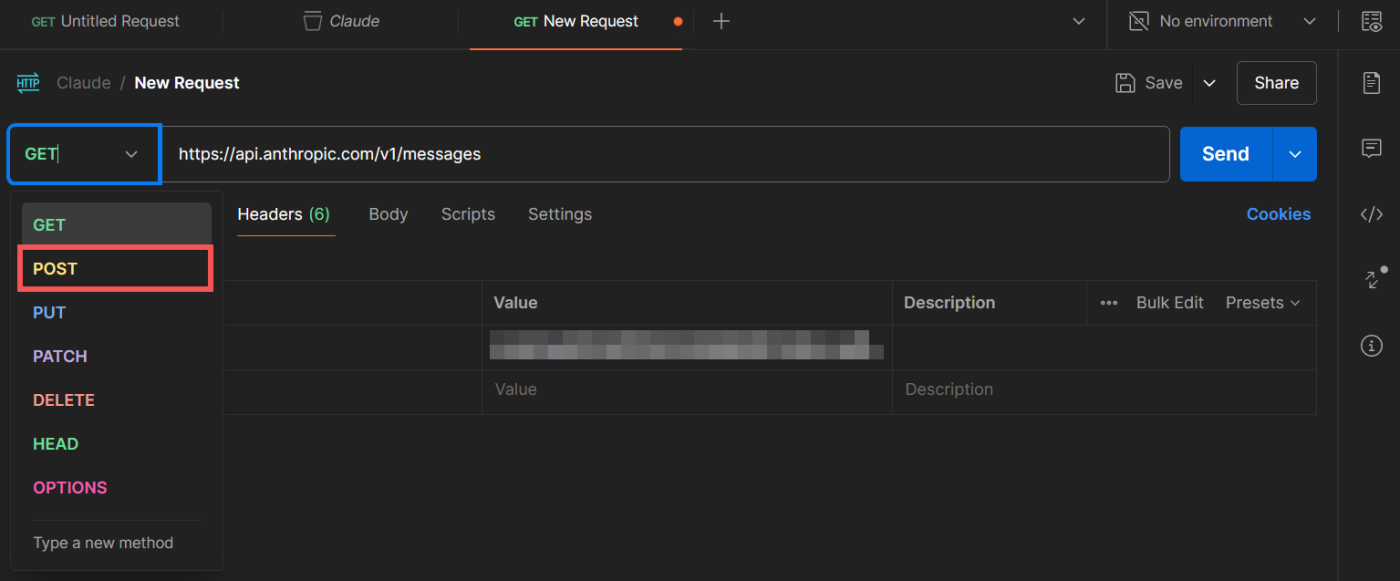
Task: Click the request URL field
Action: 665,154
